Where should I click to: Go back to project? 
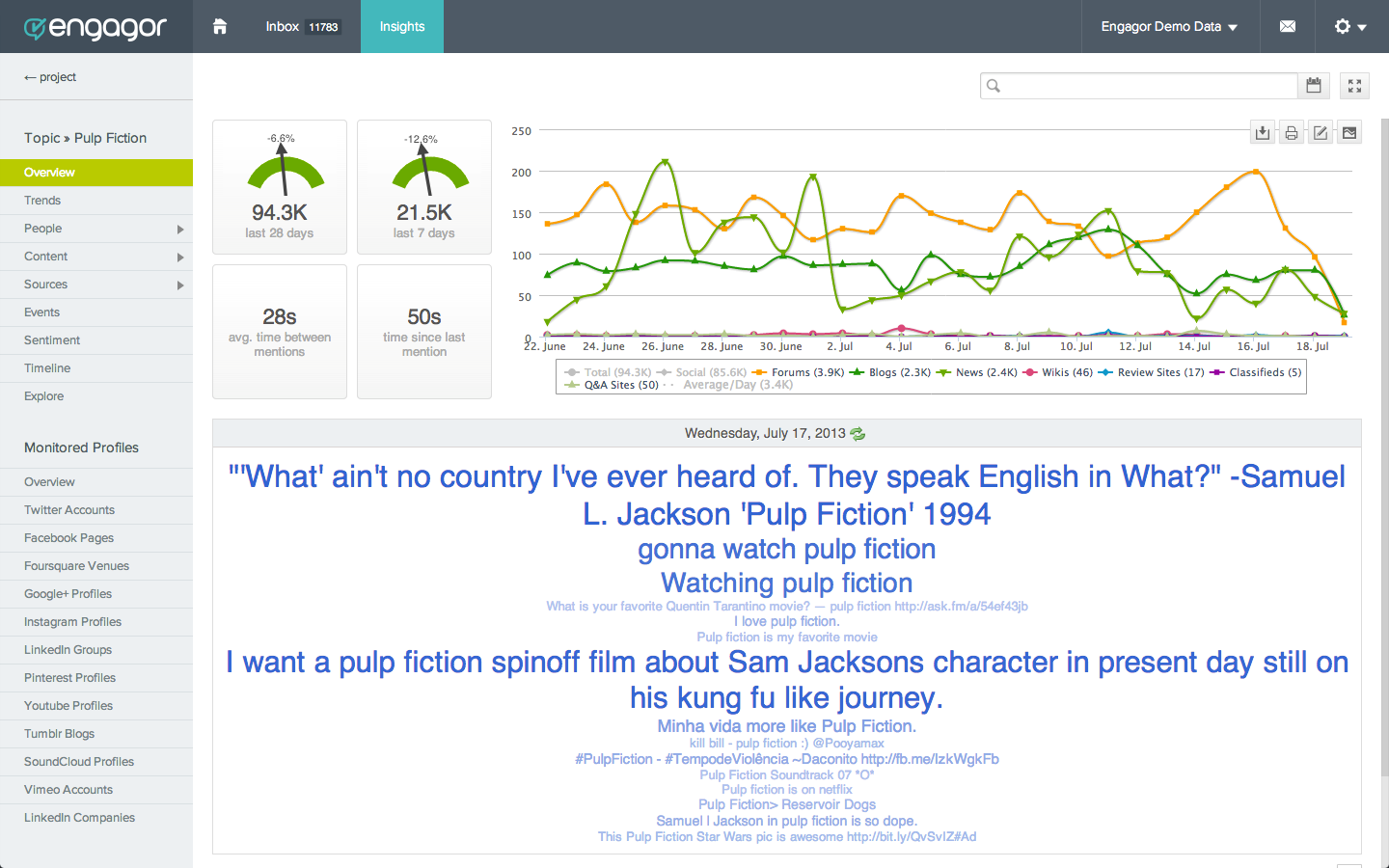50,77
